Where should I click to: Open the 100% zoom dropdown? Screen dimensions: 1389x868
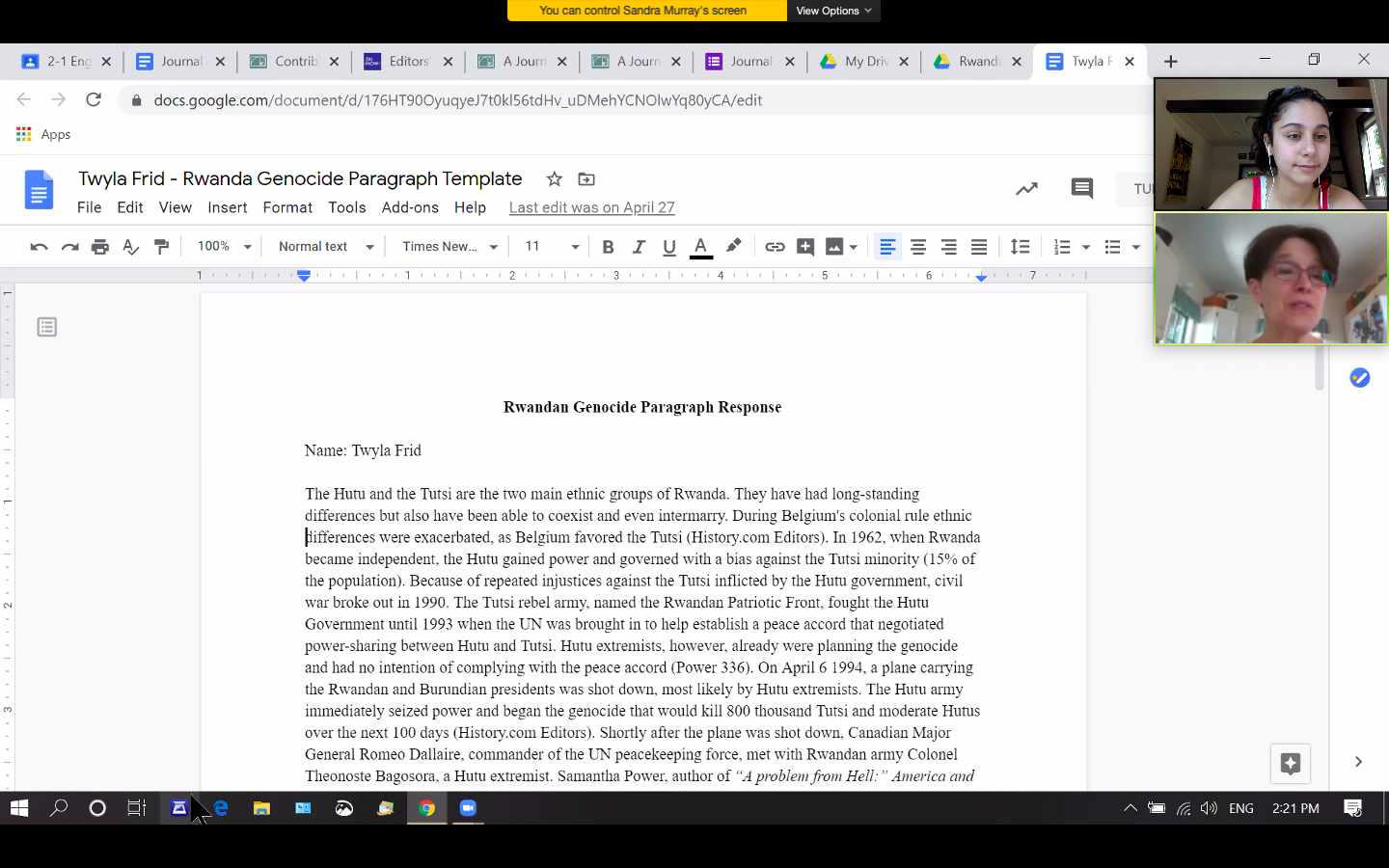click(x=224, y=247)
